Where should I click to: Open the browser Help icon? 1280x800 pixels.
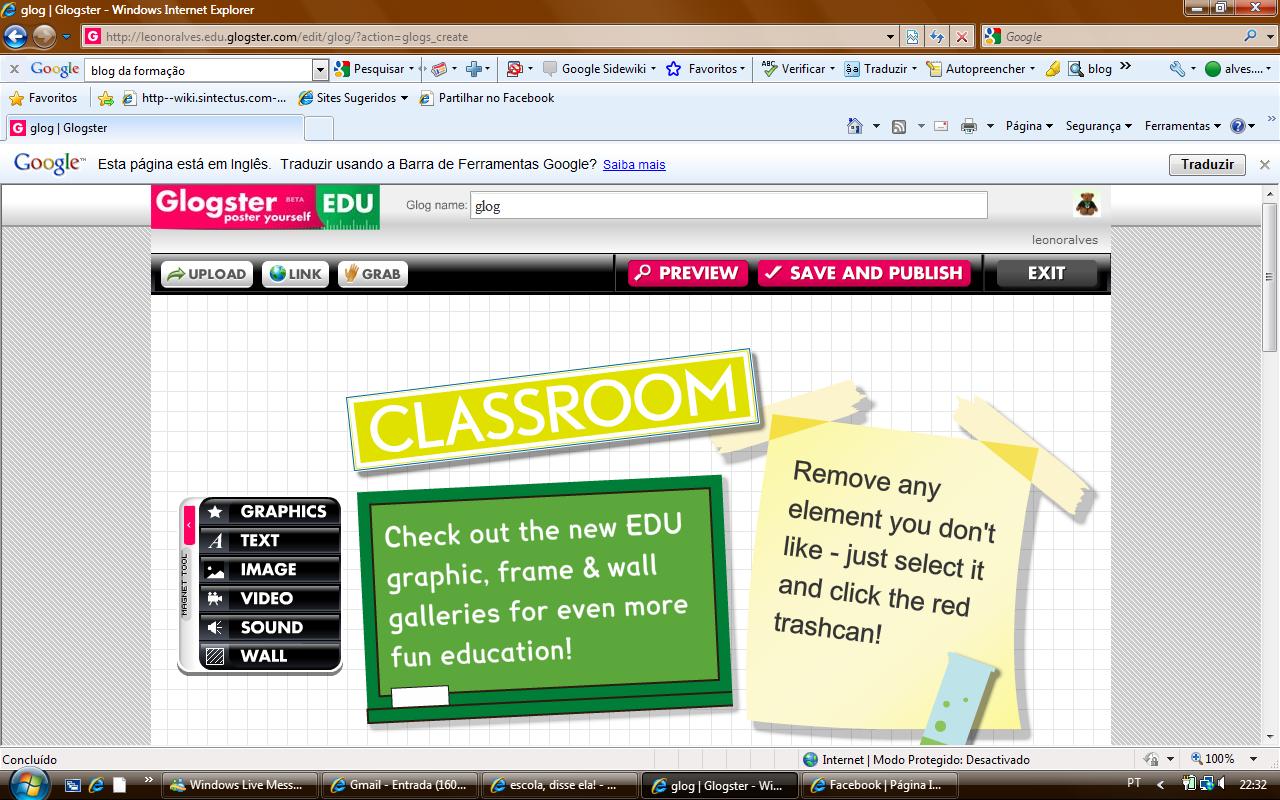click(1238, 126)
